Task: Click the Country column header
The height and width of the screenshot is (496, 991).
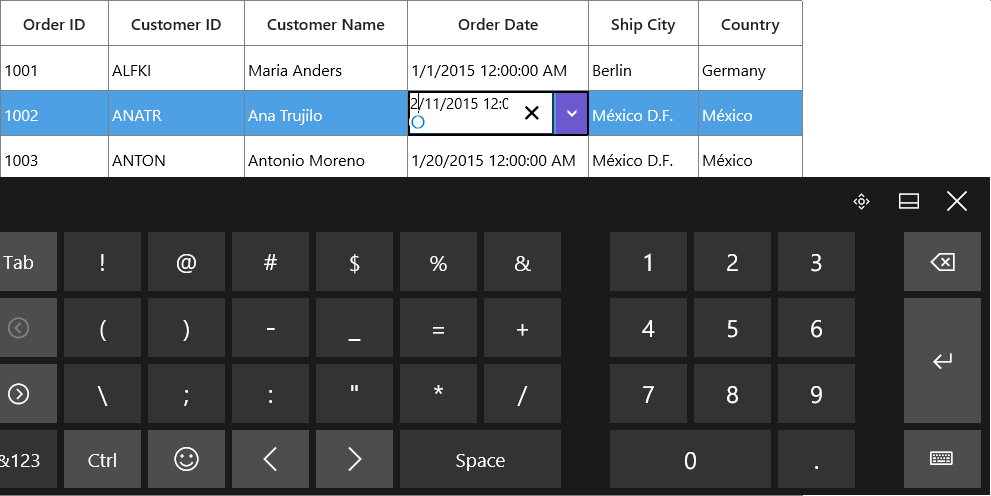Action: click(x=750, y=23)
